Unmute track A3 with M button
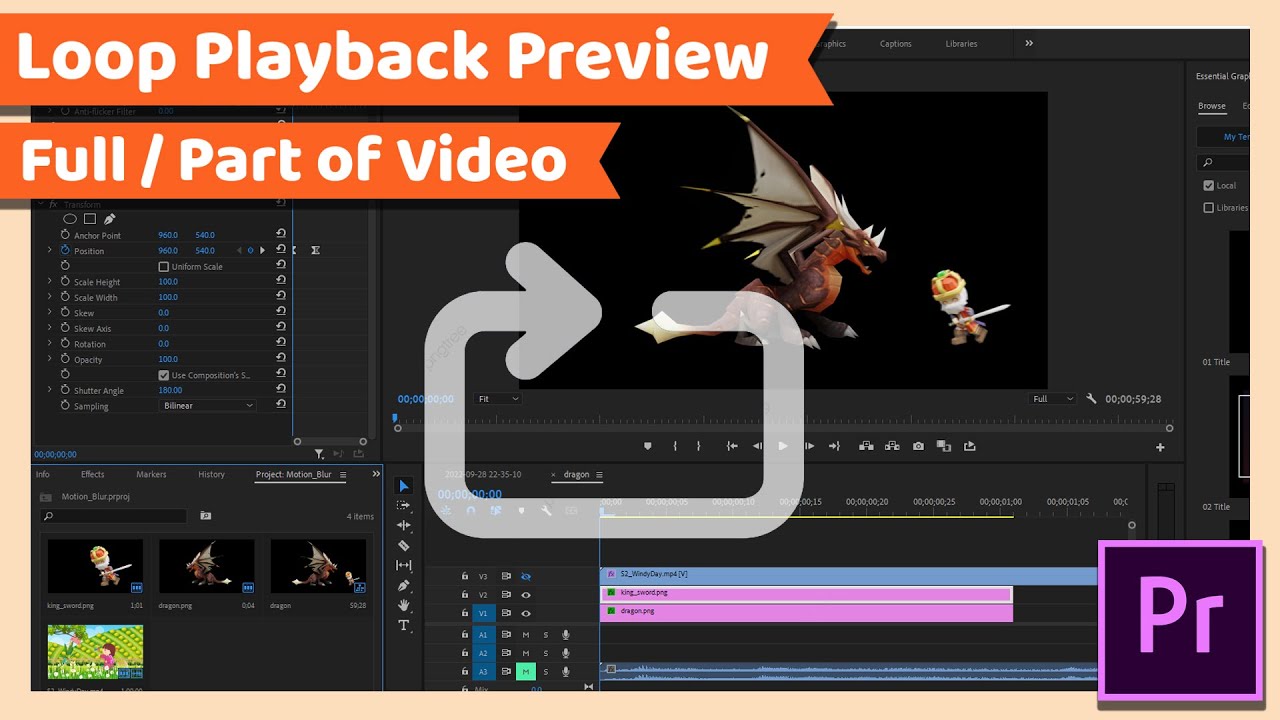1280x720 pixels. [x=525, y=672]
